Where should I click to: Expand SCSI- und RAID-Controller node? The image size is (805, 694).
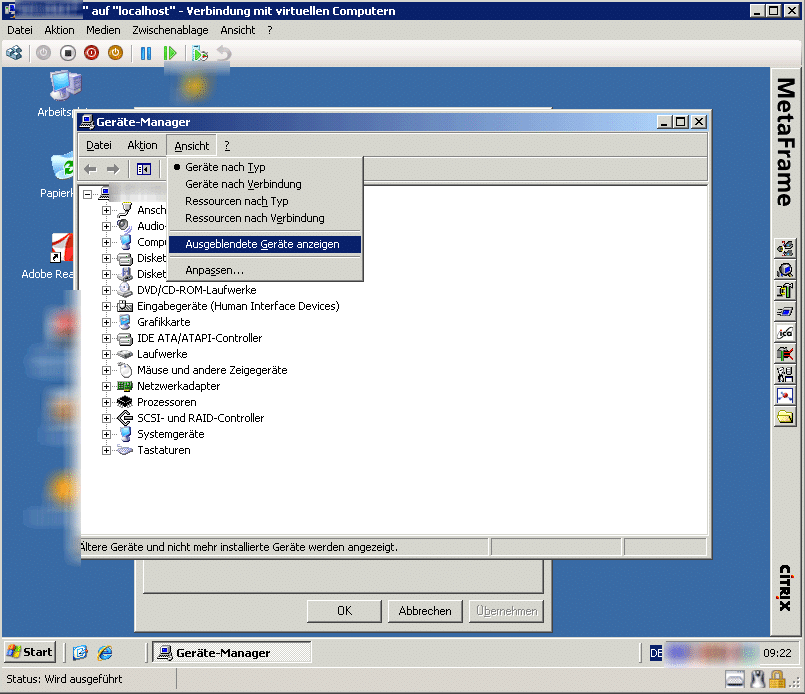106,418
